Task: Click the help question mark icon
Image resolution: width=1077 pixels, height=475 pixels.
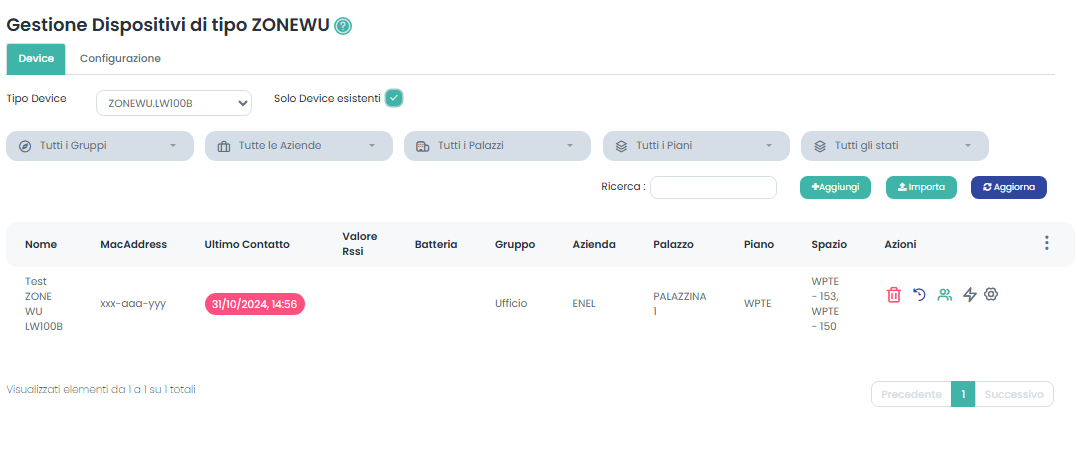Action: click(x=343, y=26)
